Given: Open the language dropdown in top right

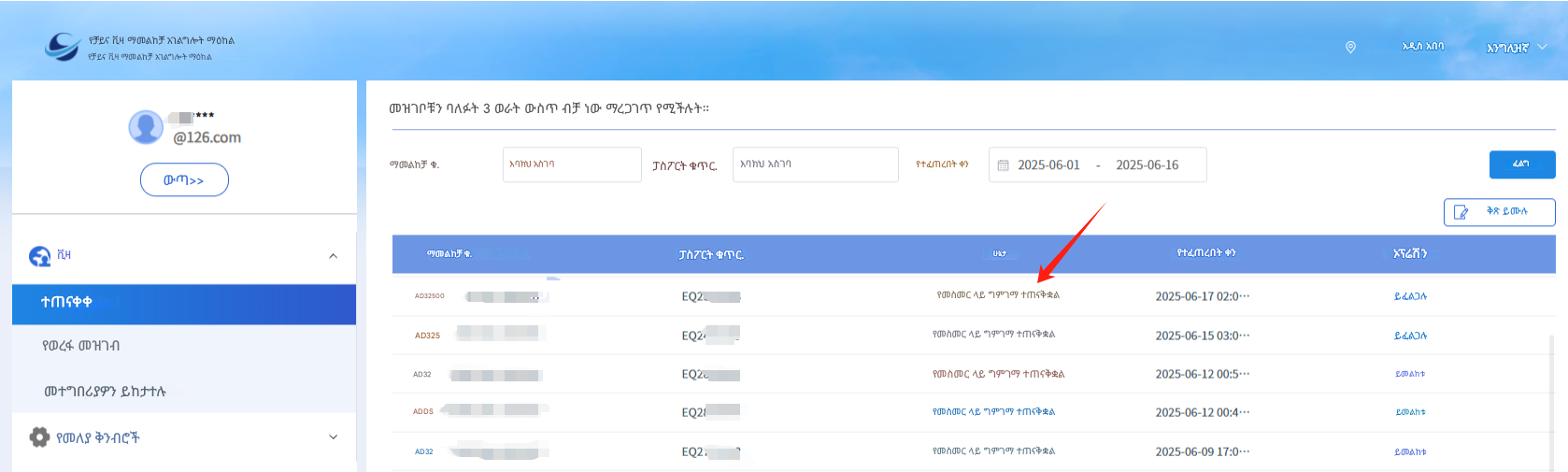Looking at the screenshot, I should (x=1516, y=48).
